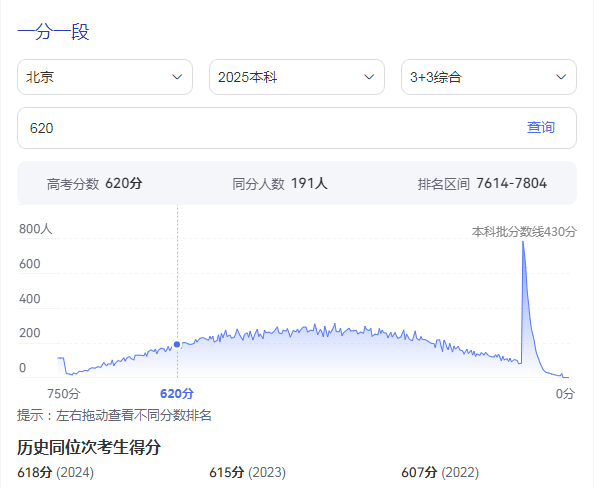The image size is (594, 488).
Task: Expand the 2025本科 year dropdown
Action: click(x=297, y=77)
